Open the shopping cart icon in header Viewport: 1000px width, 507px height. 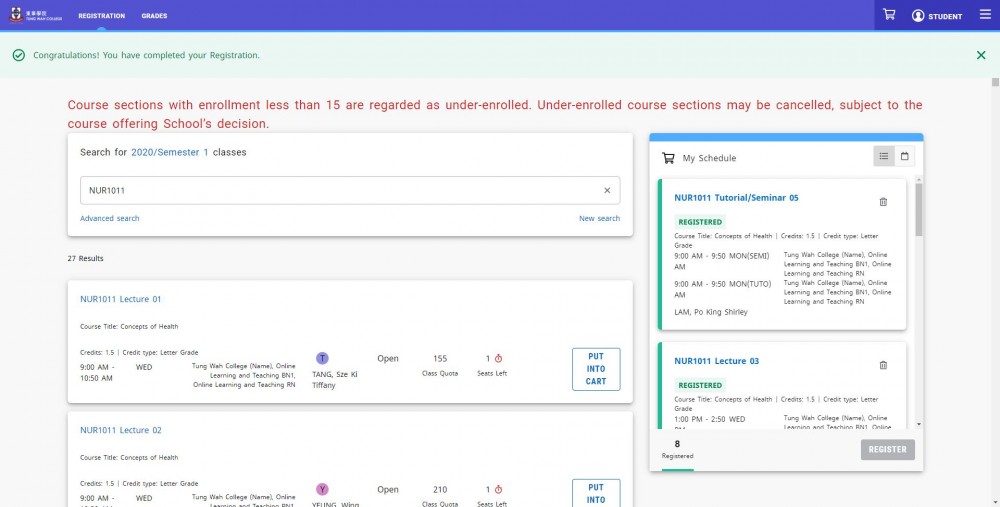888,15
